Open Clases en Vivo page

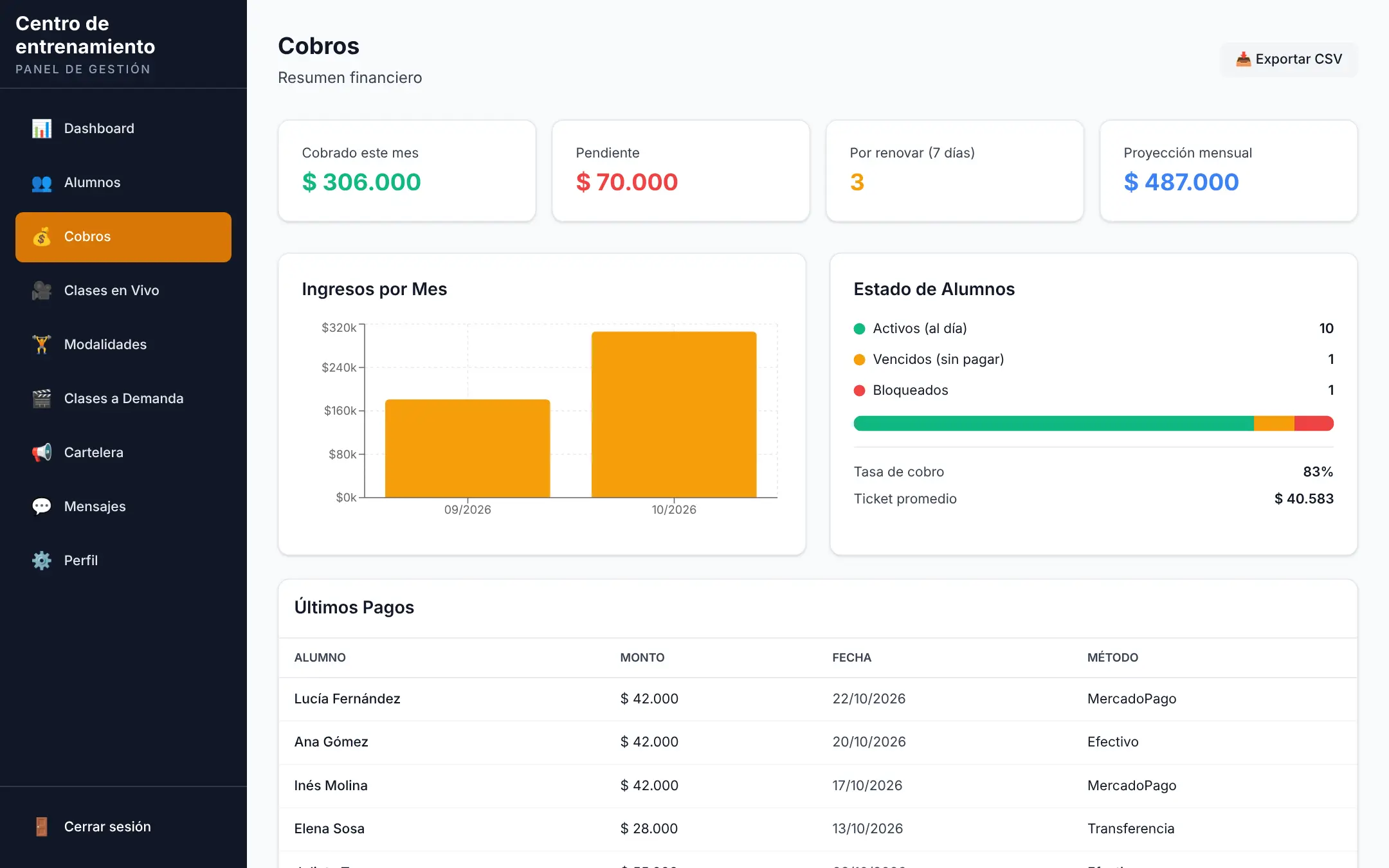tap(123, 291)
